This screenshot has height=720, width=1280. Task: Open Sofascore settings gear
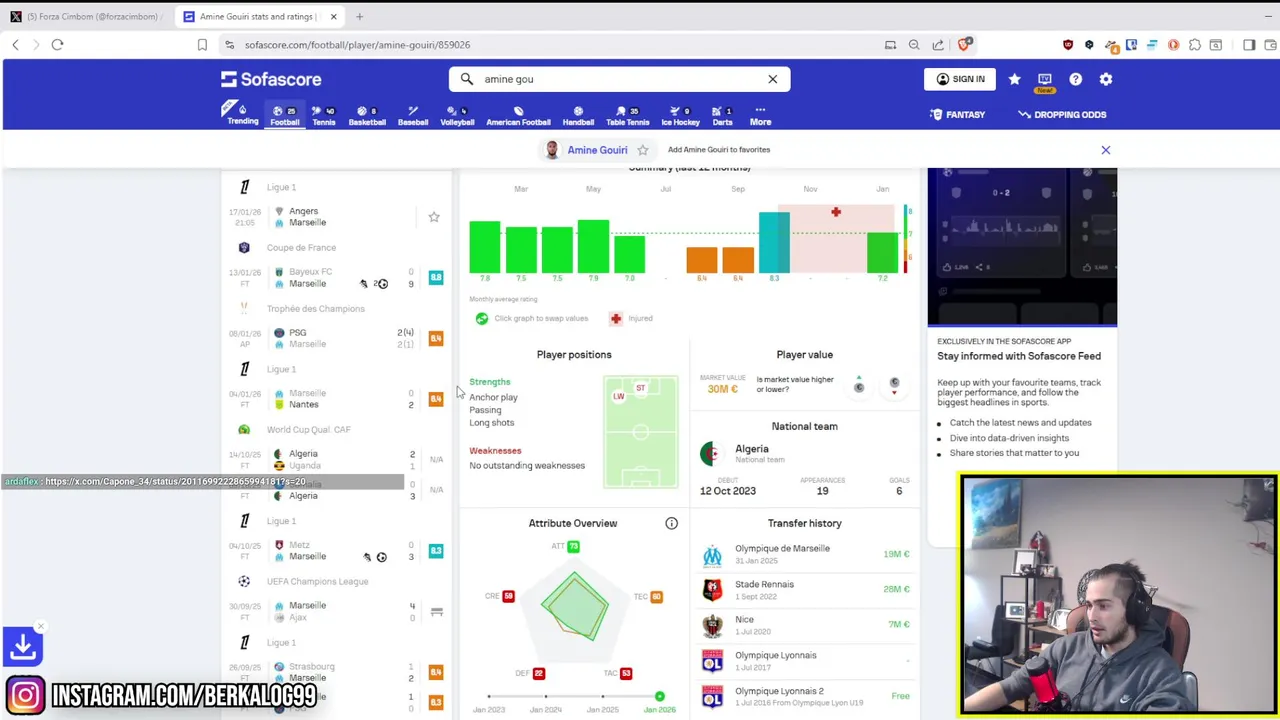(1106, 79)
